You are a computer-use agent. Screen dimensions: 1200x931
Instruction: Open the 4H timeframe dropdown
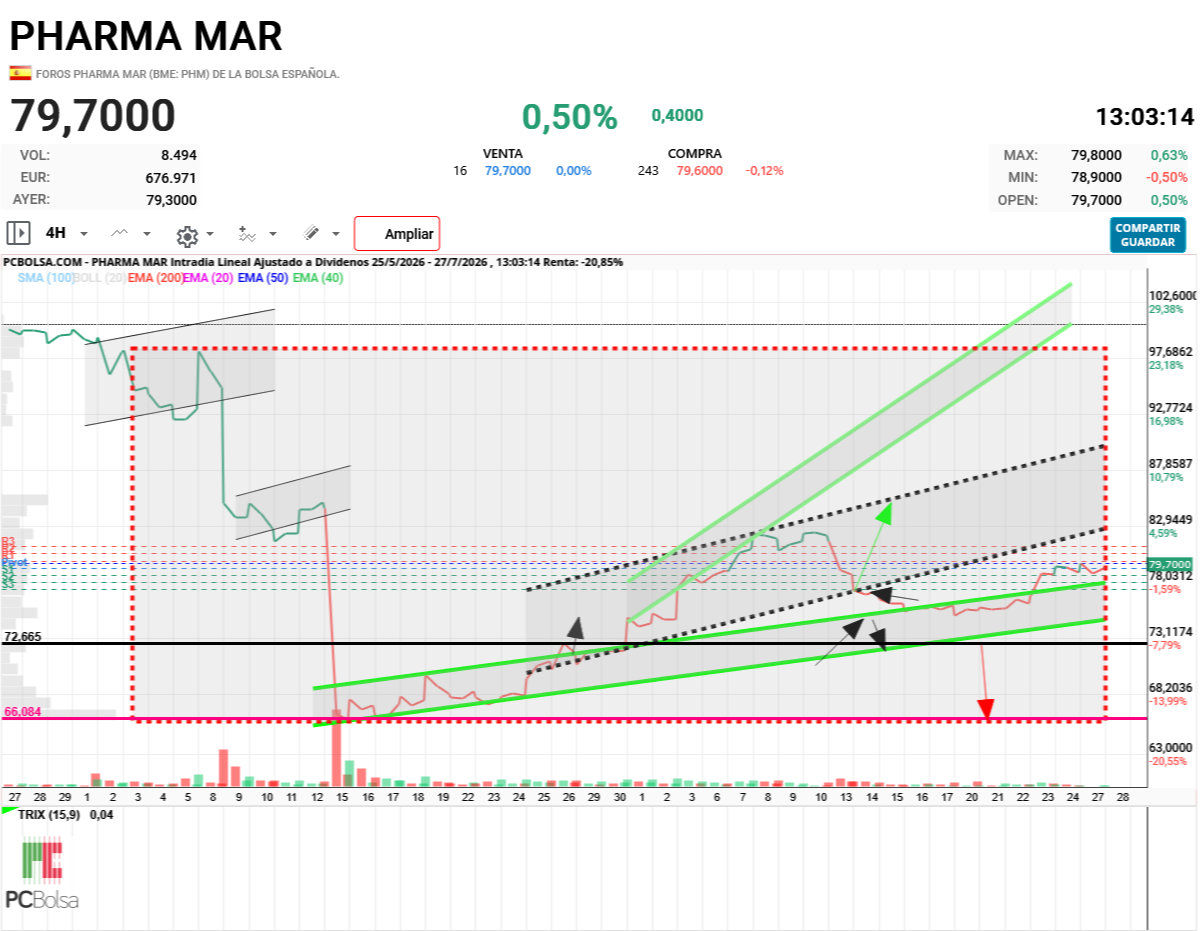click(x=66, y=233)
